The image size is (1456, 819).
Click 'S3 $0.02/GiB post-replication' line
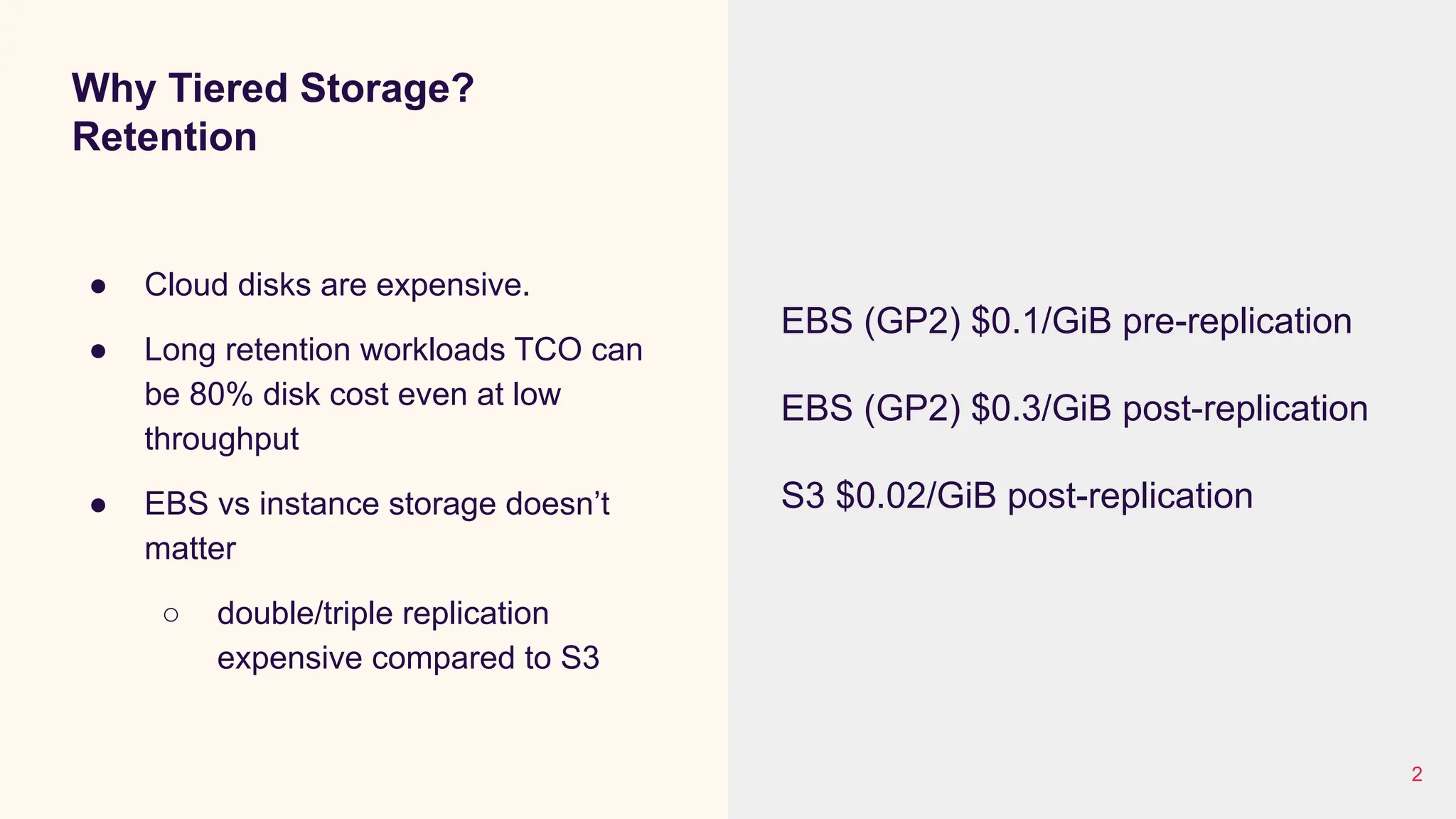coord(1017,496)
